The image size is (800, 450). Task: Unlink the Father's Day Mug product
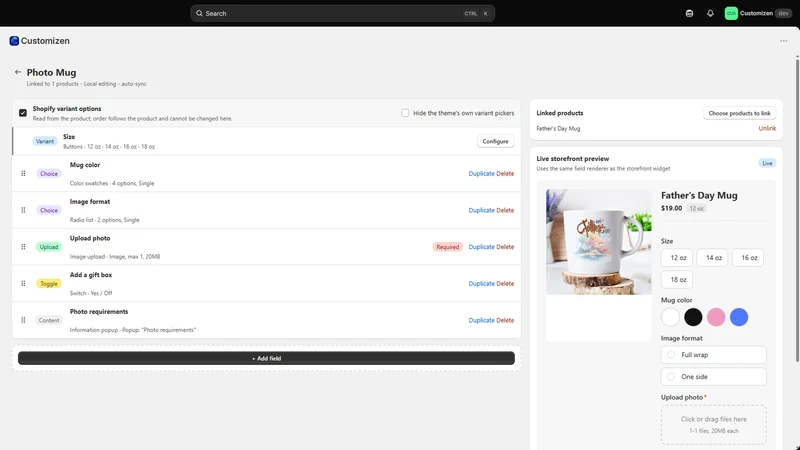pos(767,128)
